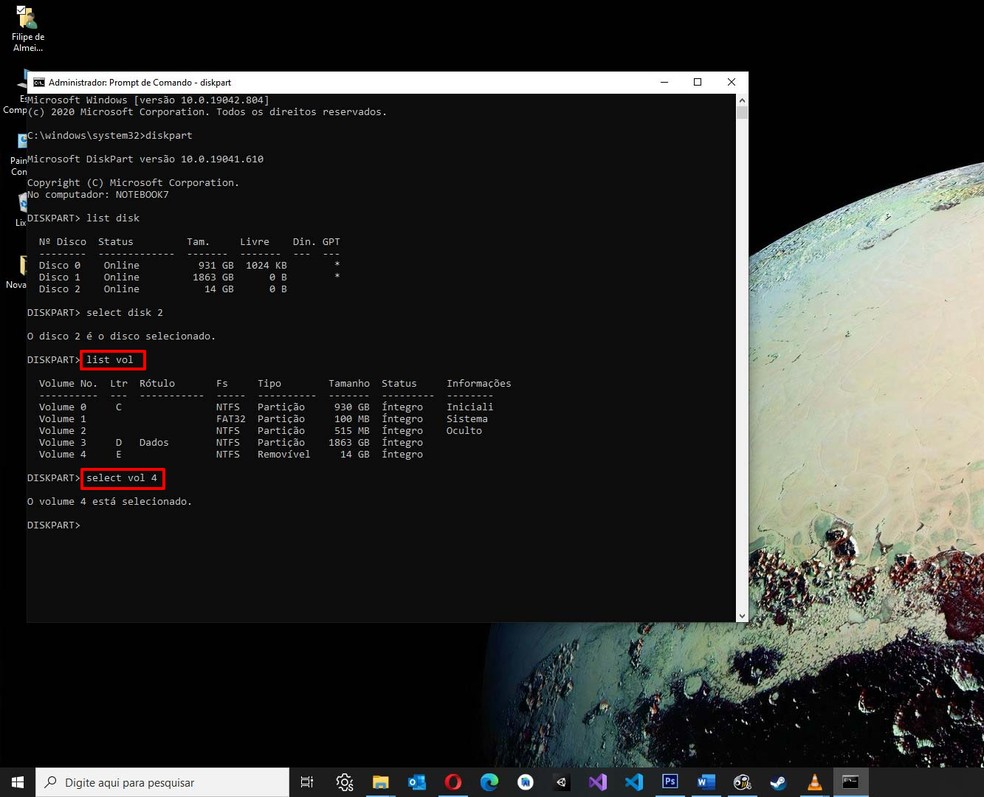
Task: Click the 'list disk' command text
Action: pyautogui.click(x=113, y=218)
